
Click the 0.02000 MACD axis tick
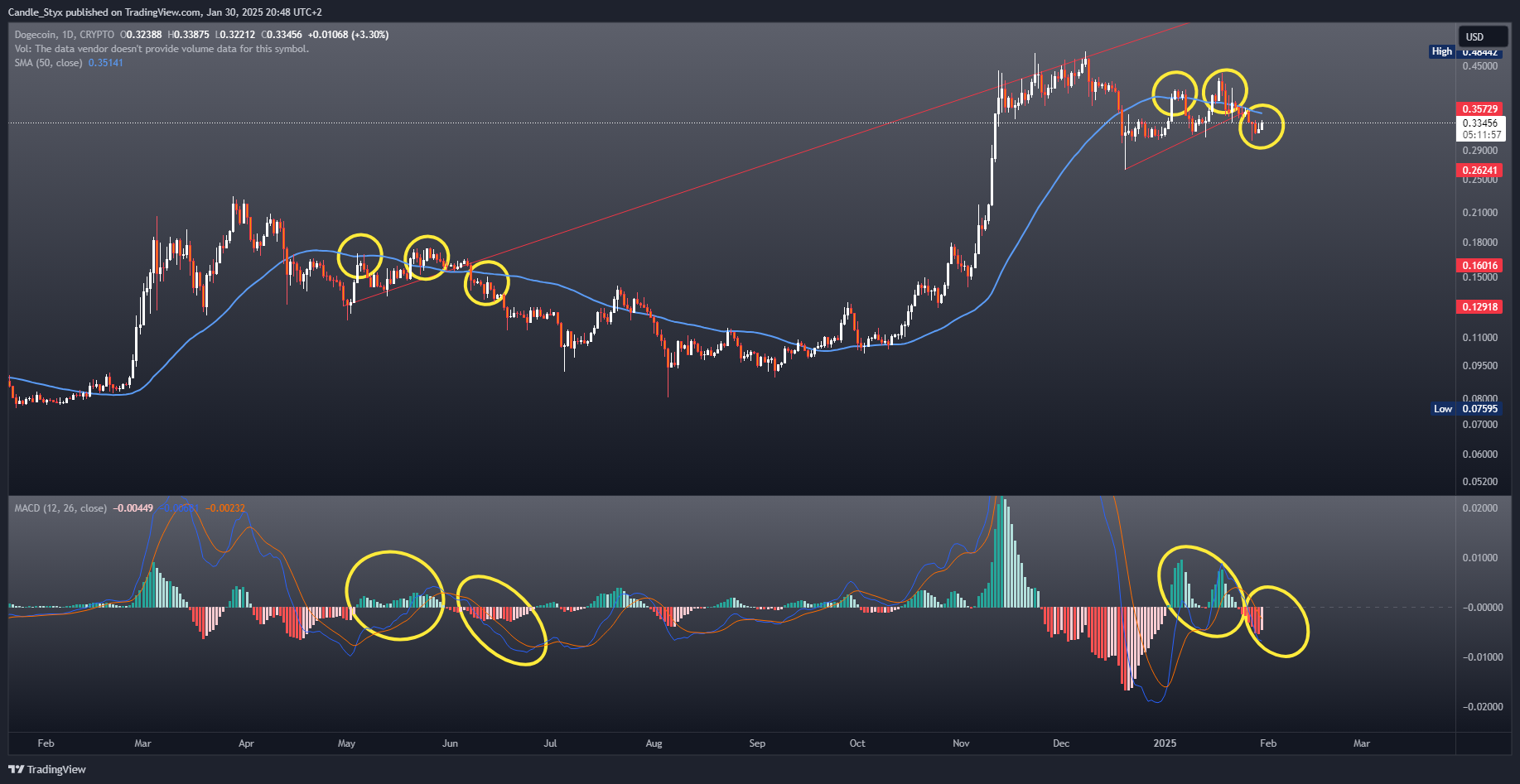click(1481, 508)
